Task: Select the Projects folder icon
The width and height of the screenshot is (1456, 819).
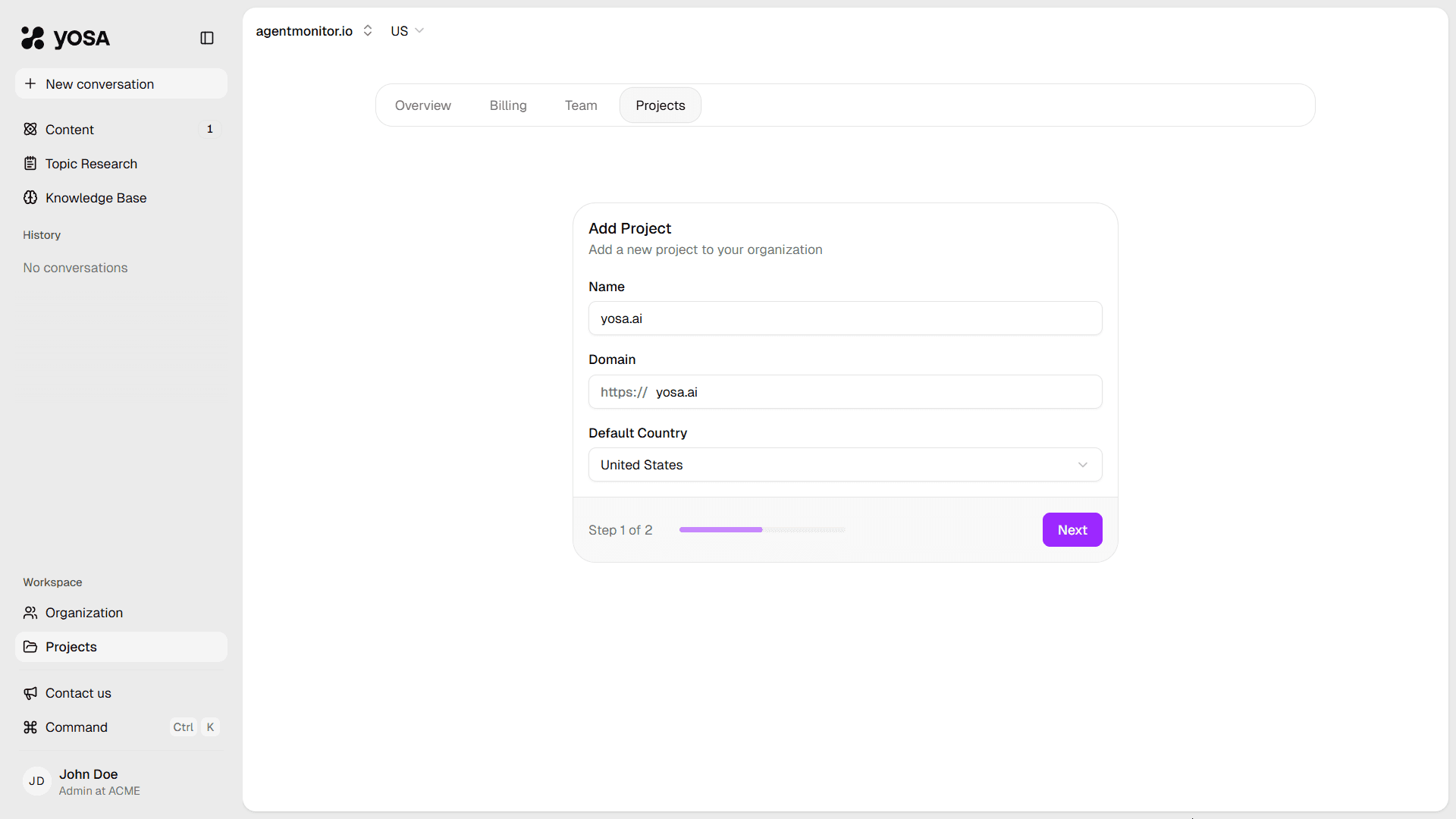Action: [30, 647]
